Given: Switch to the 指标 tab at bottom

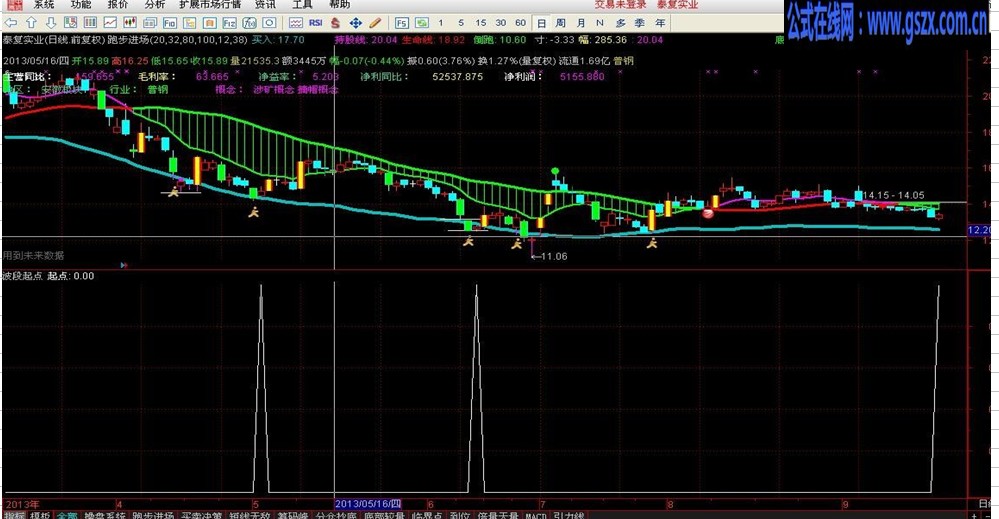Looking at the screenshot, I should click(15, 515).
